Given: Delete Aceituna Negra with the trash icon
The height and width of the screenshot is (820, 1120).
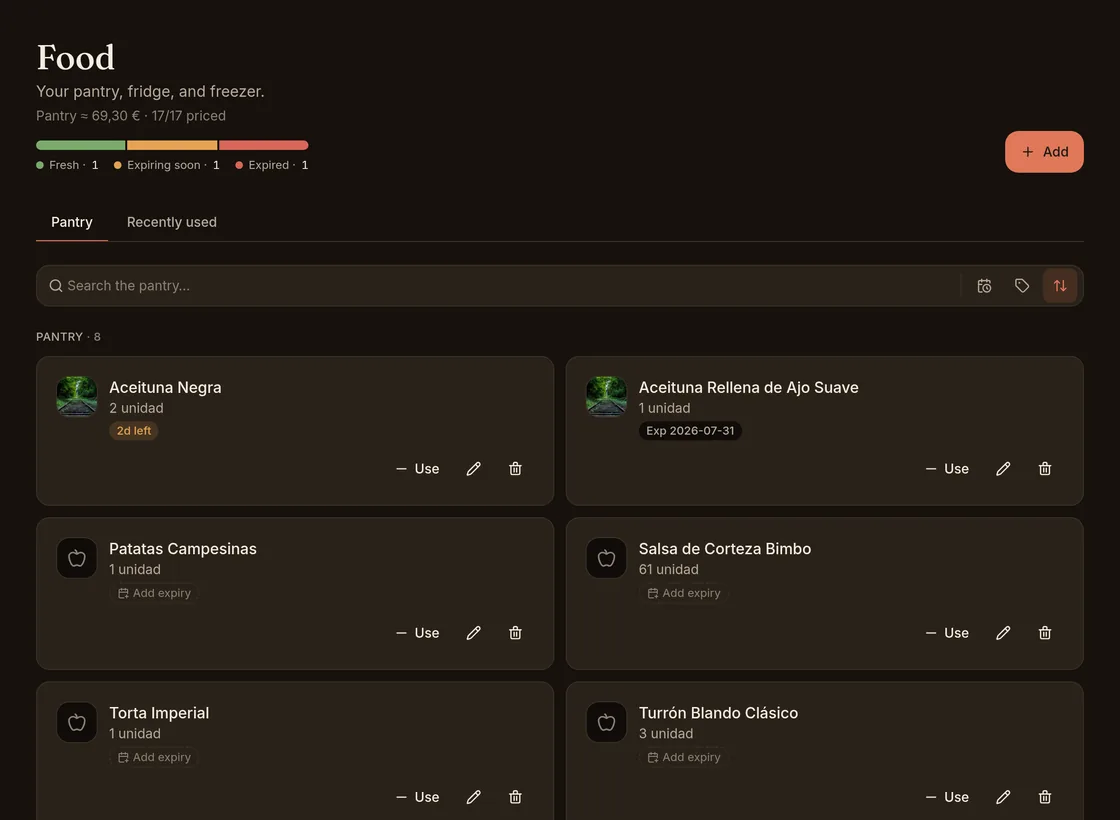Looking at the screenshot, I should pyautogui.click(x=515, y=469).
